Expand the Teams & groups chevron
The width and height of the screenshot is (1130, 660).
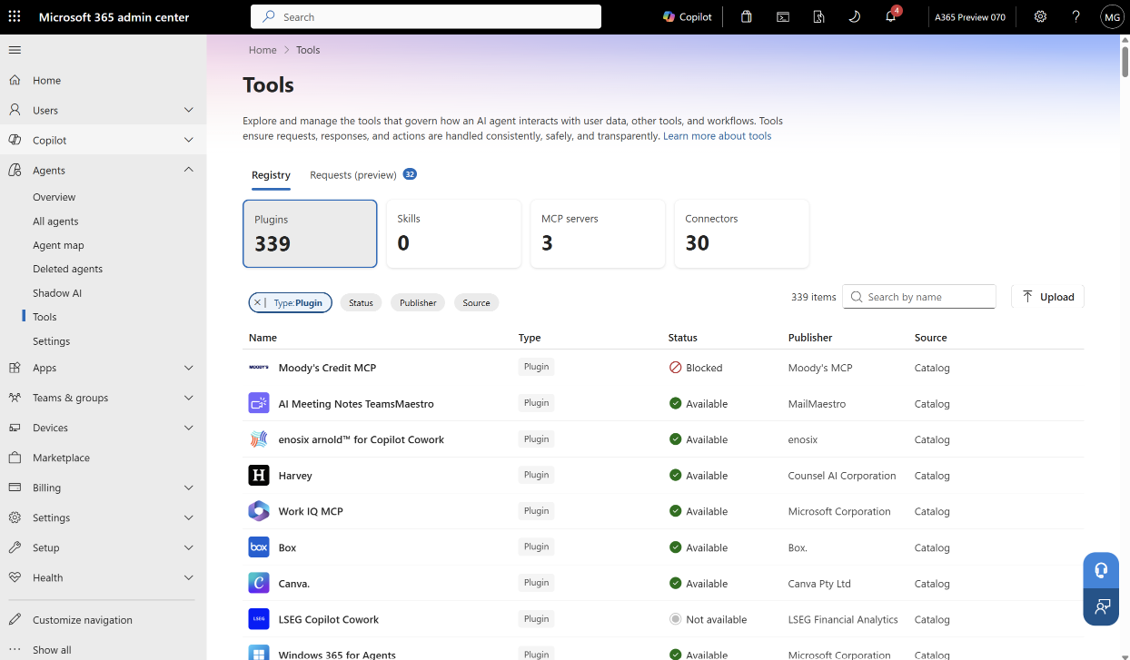pos(189,398)
